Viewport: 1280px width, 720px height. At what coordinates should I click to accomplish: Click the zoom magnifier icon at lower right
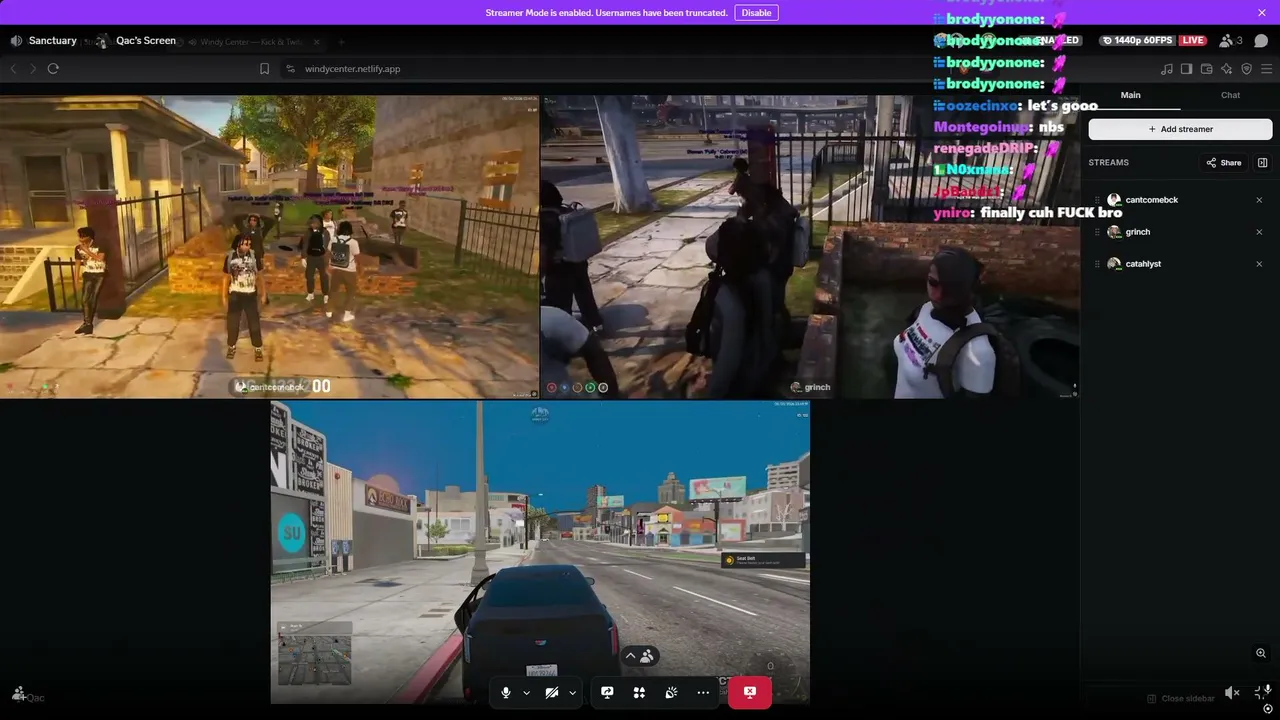coord(1261,653)
